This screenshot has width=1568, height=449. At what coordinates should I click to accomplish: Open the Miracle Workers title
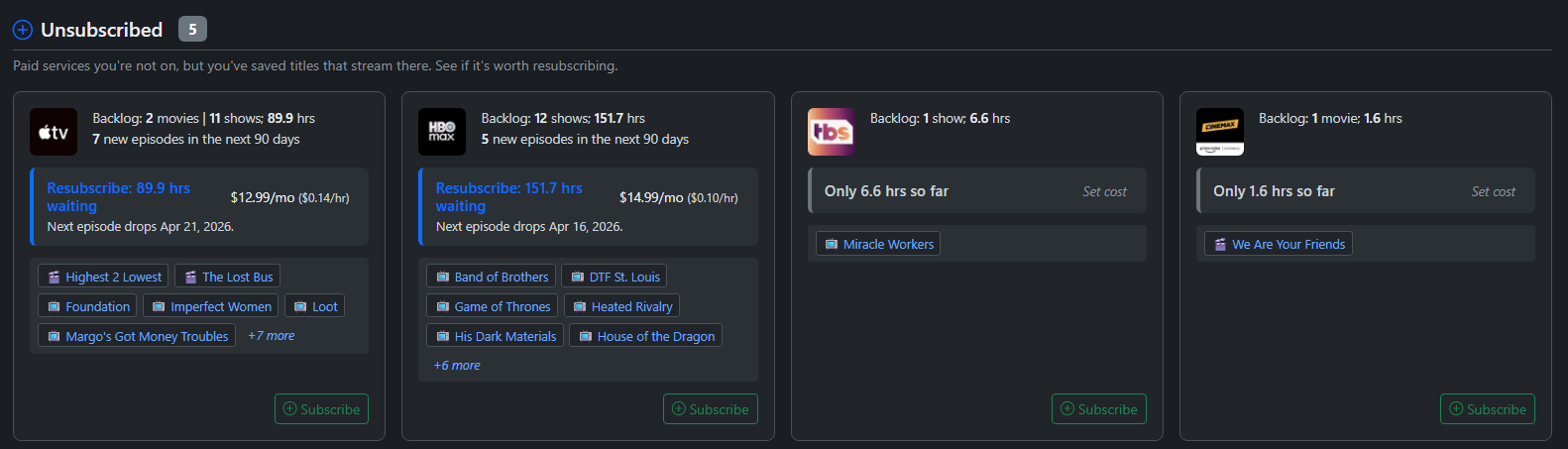tap(878, 245)
